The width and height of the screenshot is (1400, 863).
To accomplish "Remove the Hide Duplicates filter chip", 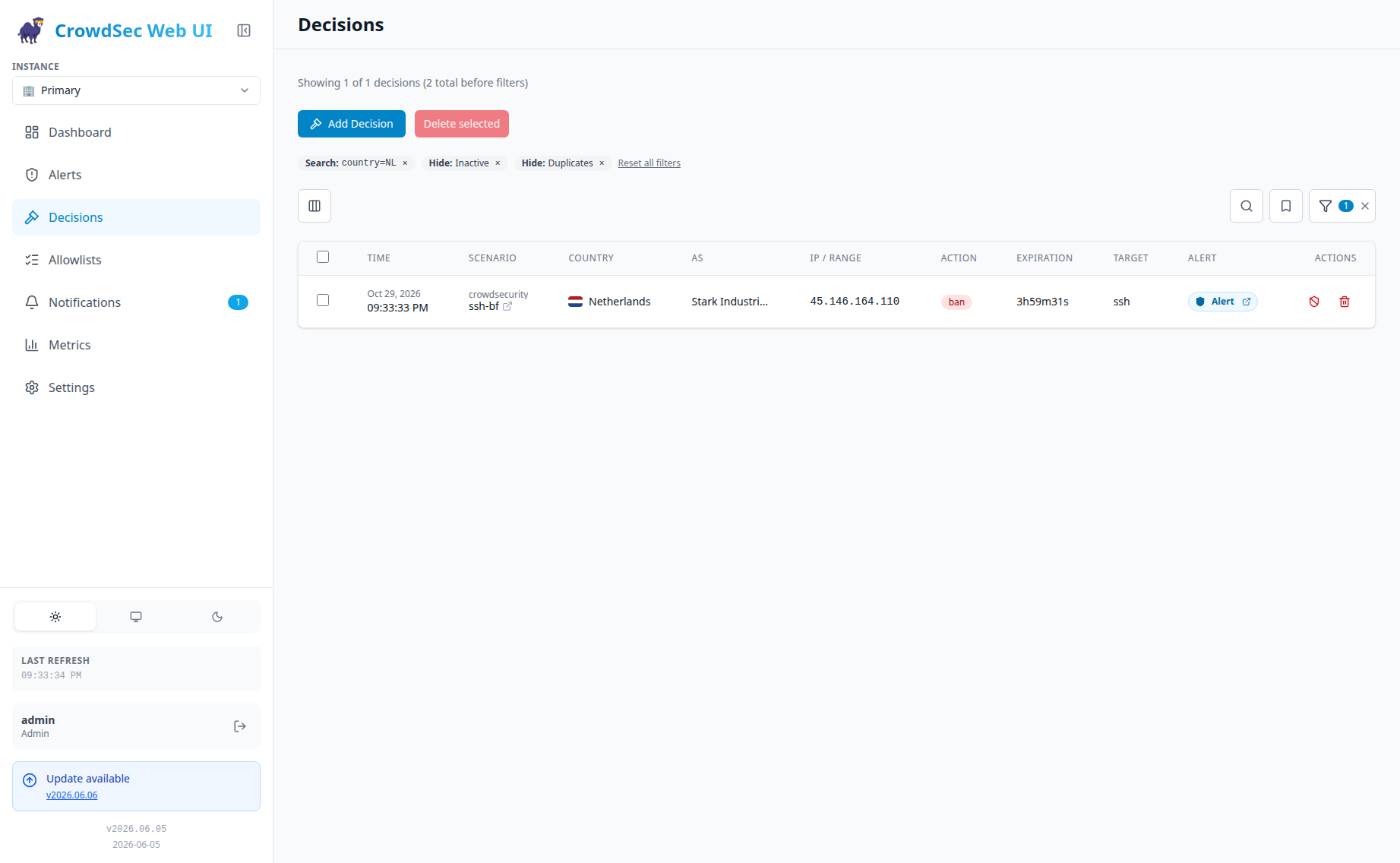I will pos(602,163).
